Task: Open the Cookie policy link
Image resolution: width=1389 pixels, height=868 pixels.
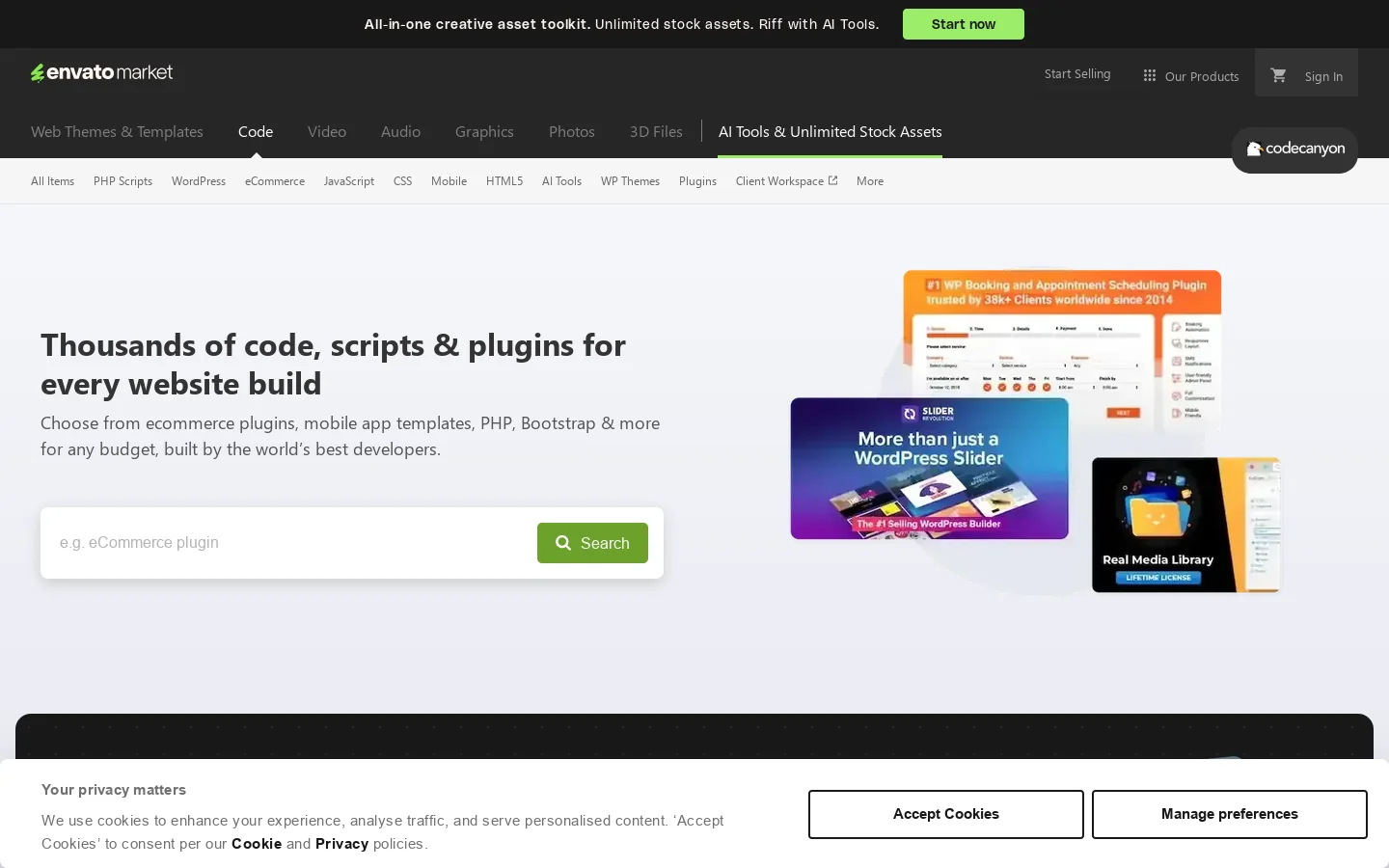Action: (x=257, y=844)
